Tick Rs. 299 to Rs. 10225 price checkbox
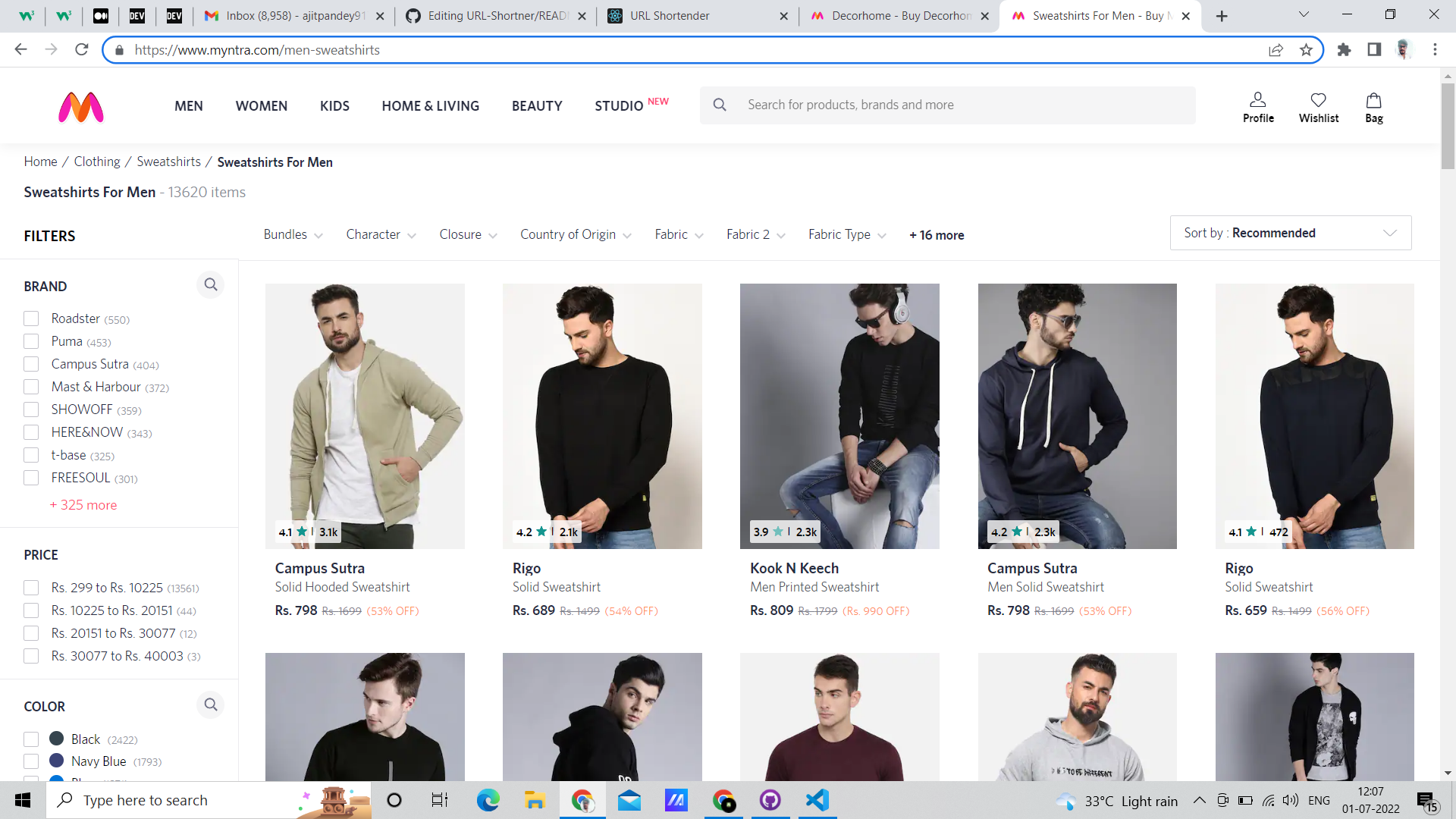 tap(31, 588)
